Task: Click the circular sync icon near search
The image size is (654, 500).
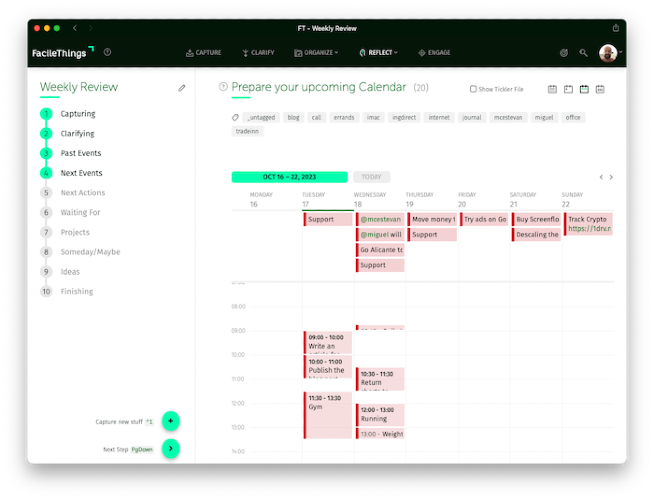Action: pyautogui.click(x=564, y=53)
